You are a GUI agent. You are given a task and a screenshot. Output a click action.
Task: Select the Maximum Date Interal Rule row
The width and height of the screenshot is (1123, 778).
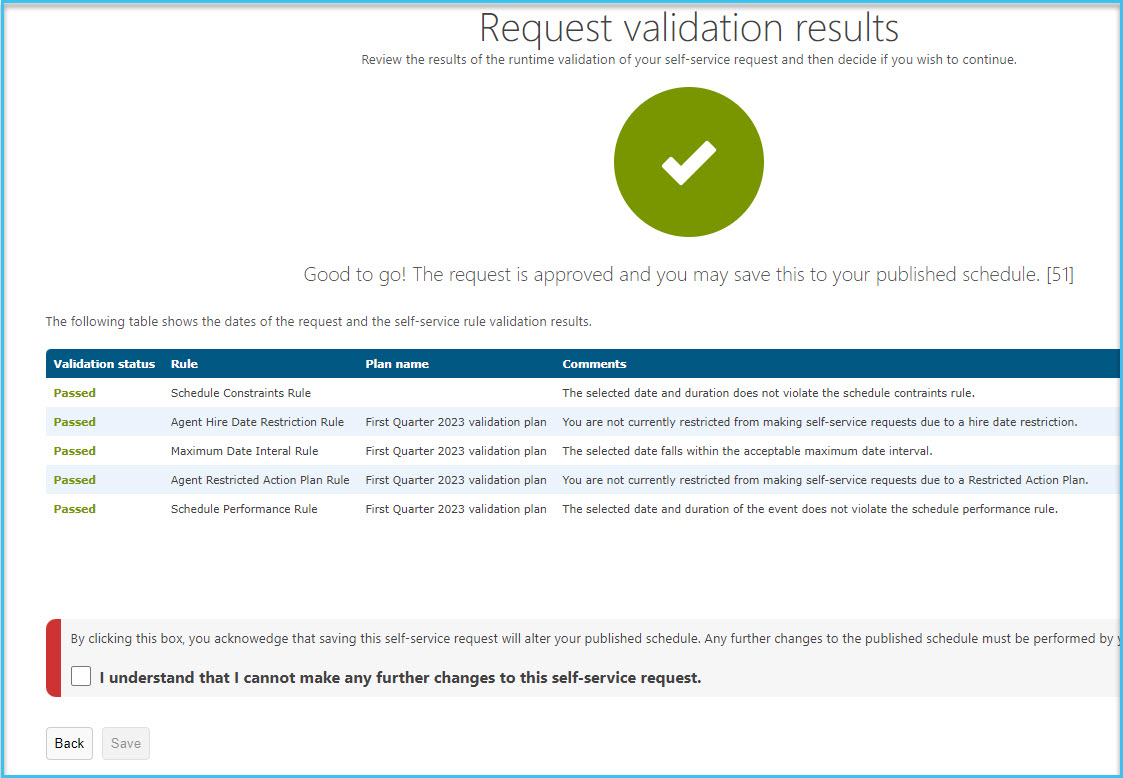[582, 451]
